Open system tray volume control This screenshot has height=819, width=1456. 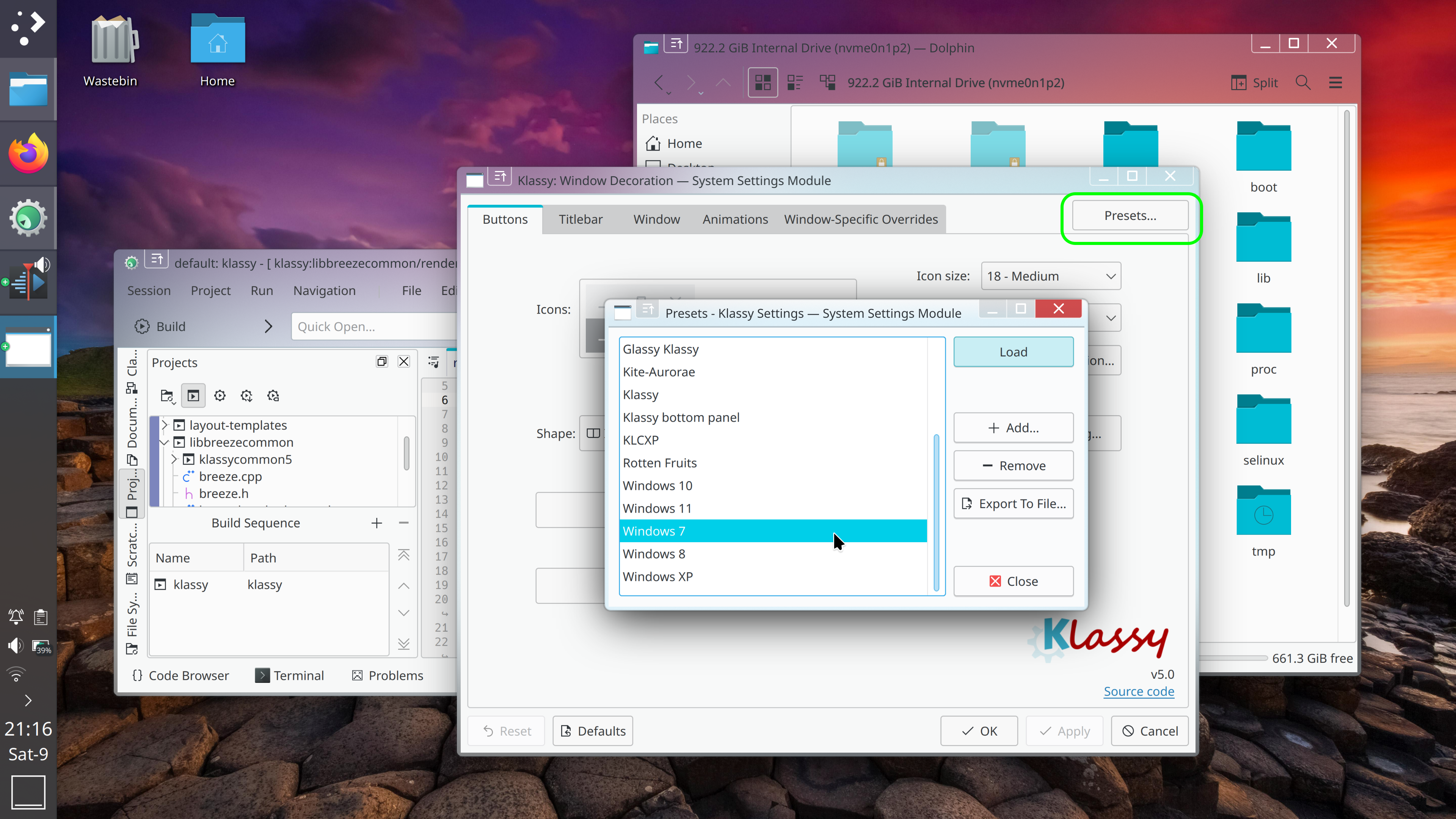pos(16,645)
